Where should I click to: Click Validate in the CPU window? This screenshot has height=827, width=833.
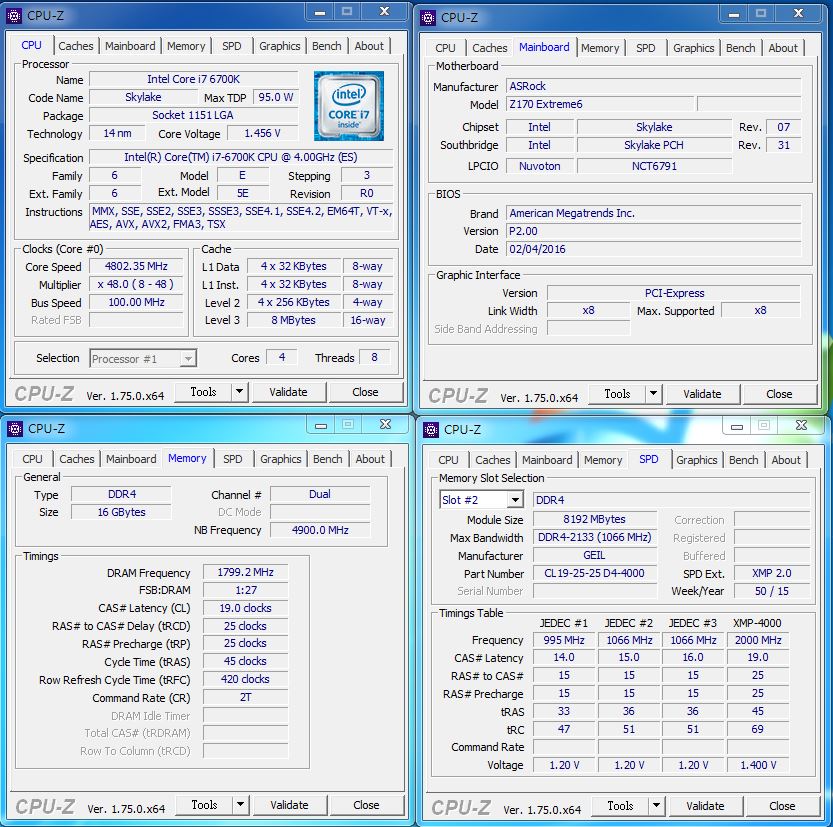[x=288, y=392]
